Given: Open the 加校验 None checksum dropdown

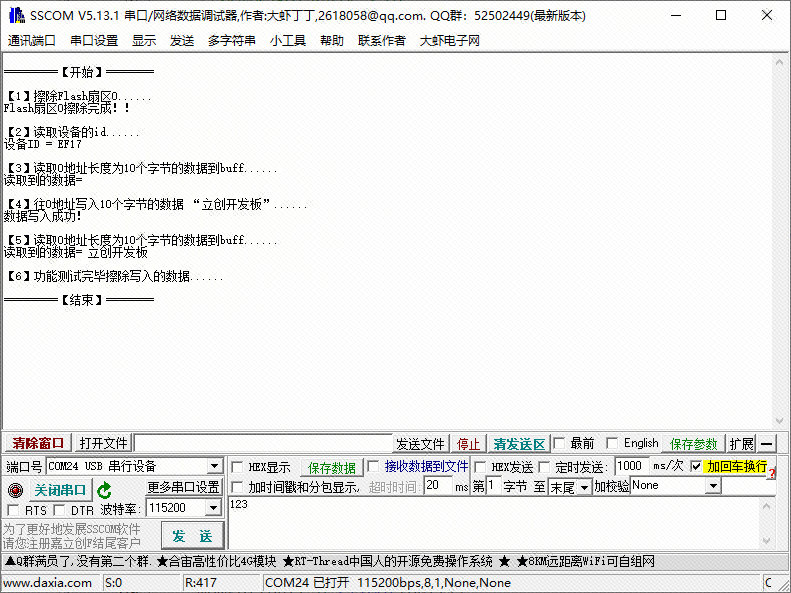Looking at the screenshot, I should [713, 486].
